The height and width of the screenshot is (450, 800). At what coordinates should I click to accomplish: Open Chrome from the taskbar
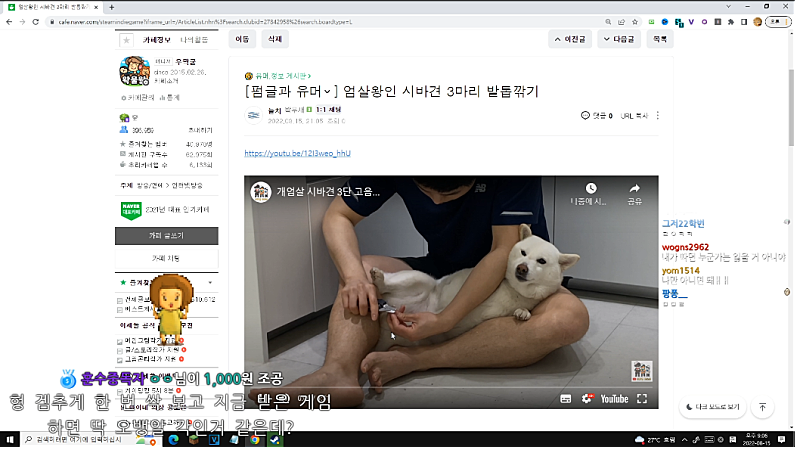(255, 439)
